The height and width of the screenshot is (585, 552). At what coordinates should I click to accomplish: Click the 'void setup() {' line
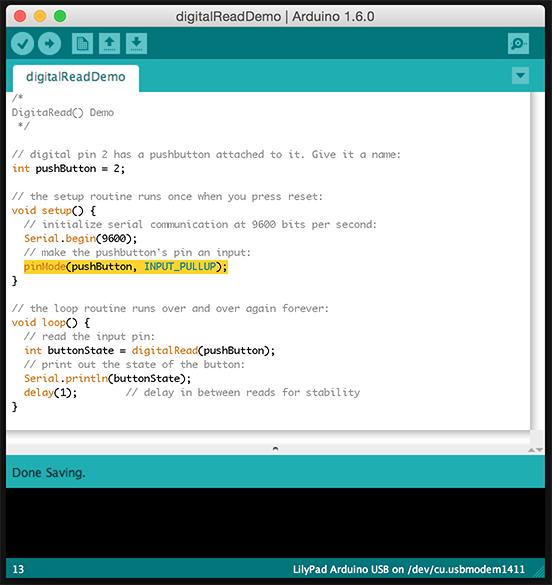click(54, 211)
